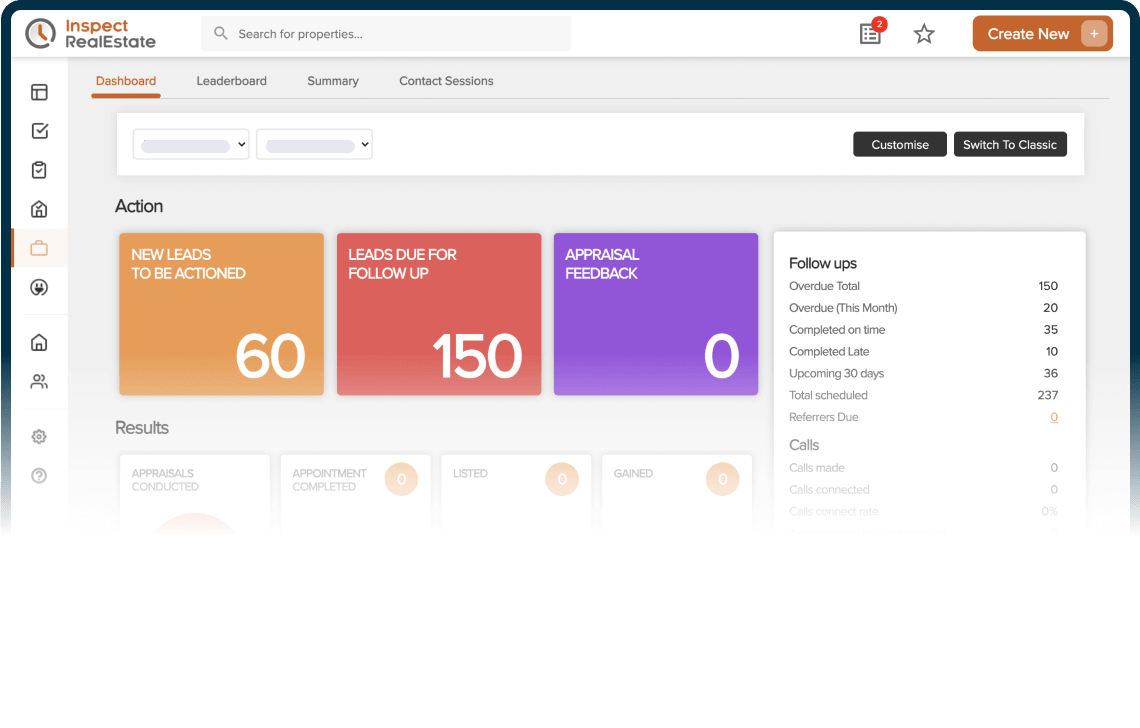
Task: Open the home icon in sidebar
Action: [39, 343]
